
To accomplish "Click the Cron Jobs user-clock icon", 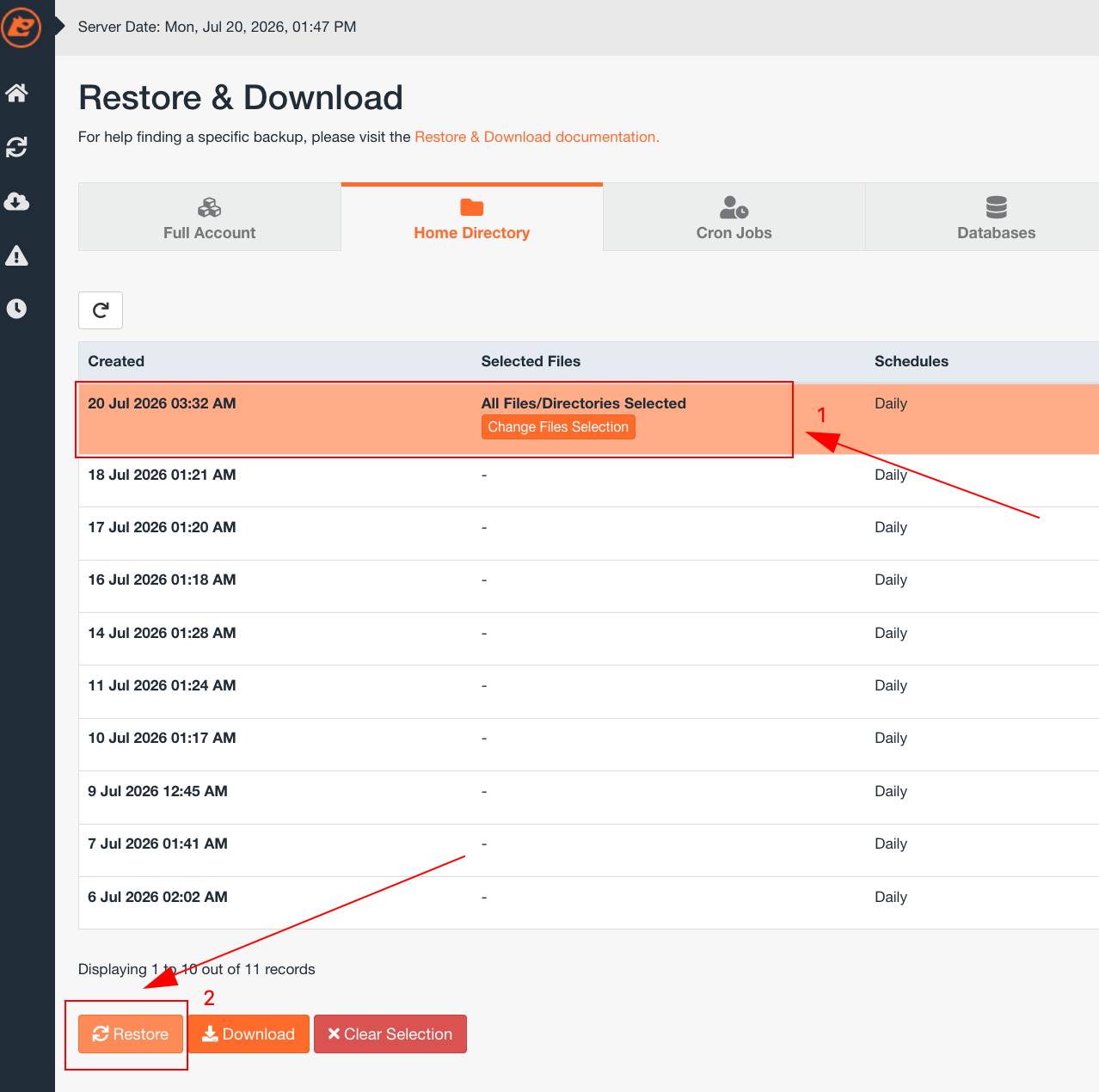I will pos(734,207).
